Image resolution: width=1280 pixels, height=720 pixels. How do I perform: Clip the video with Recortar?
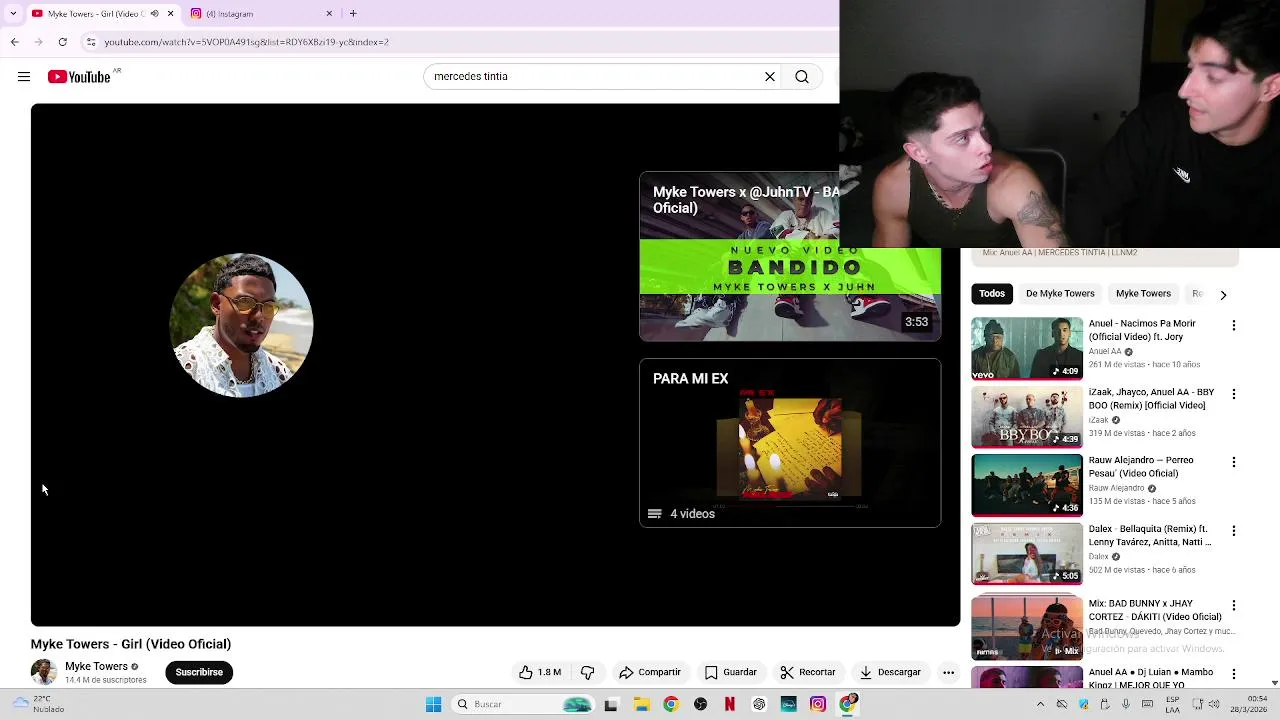pos(808,672)
